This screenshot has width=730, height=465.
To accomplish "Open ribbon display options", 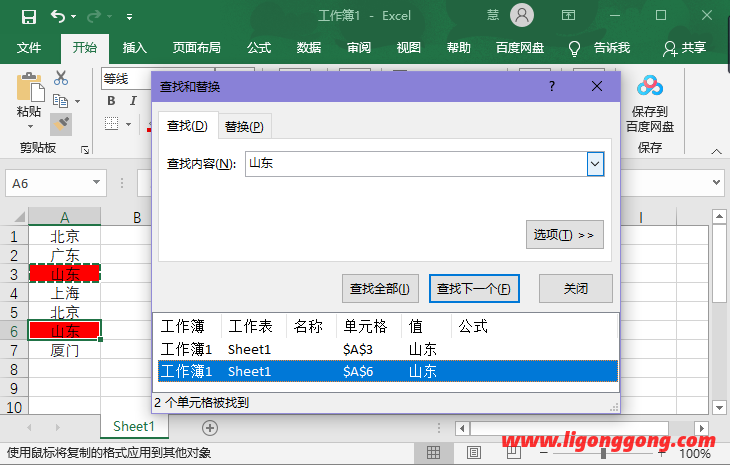I will [568, 15].
